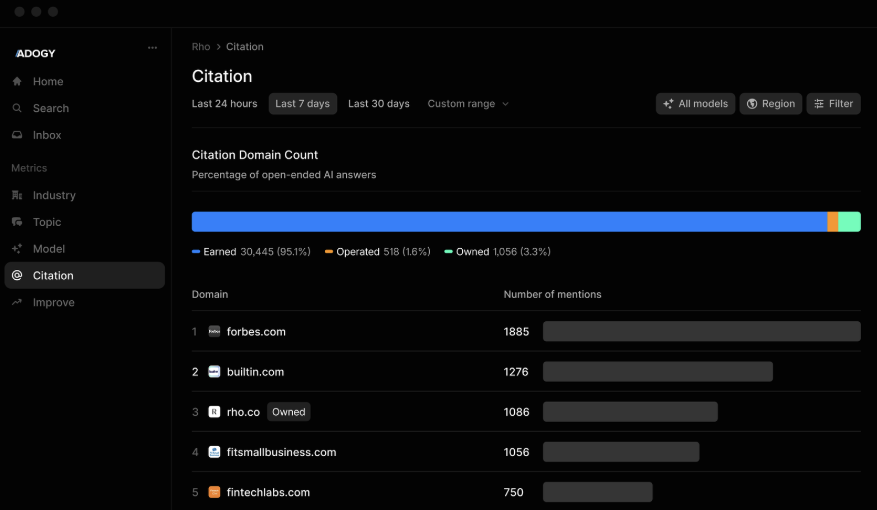Screen dimensions: 877x510
Task: Click the Improve trend arrow icon
Action: [17, 302]
